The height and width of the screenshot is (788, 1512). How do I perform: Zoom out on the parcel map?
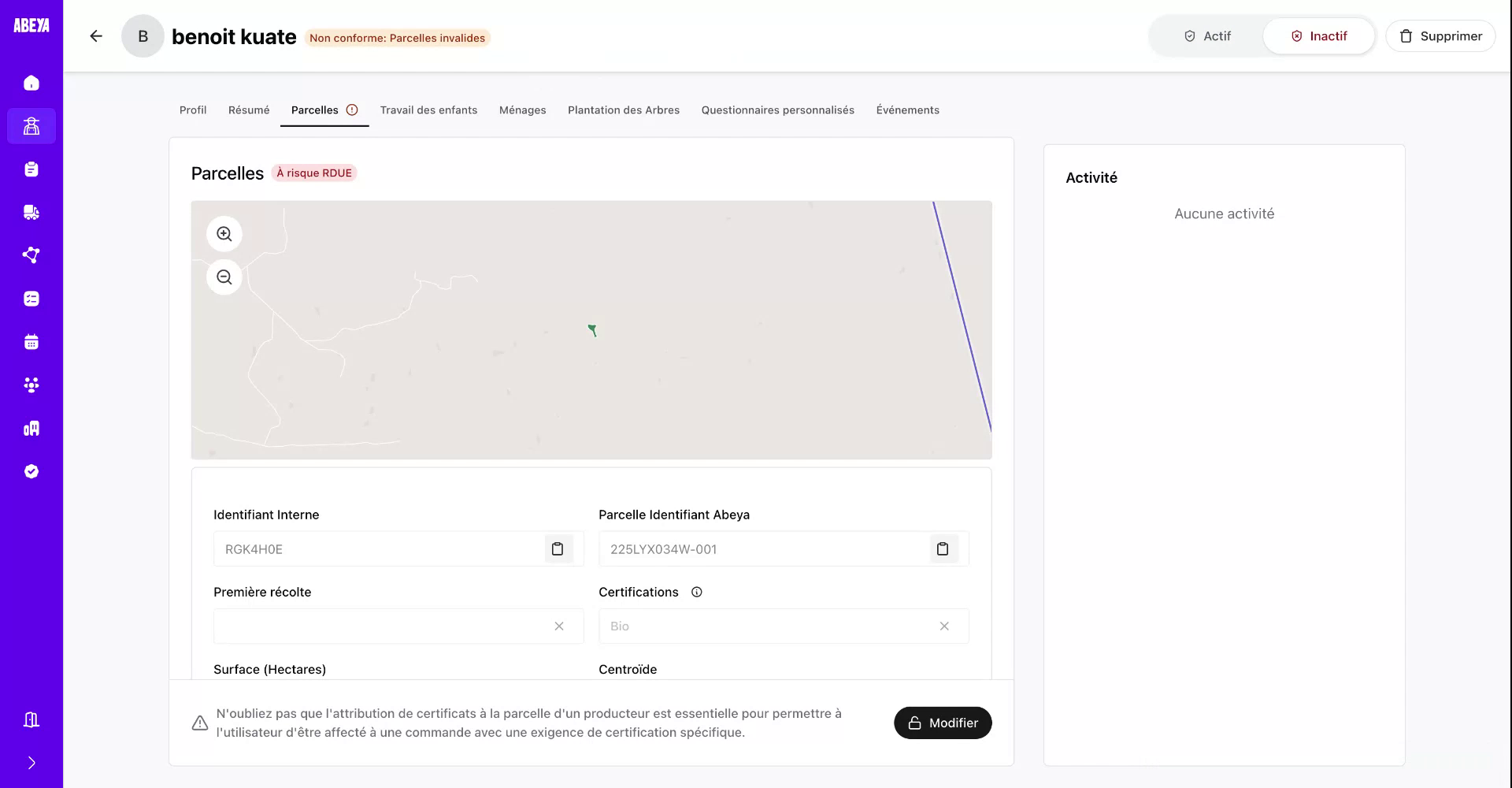pyautogui.click(x=224, y=277)
